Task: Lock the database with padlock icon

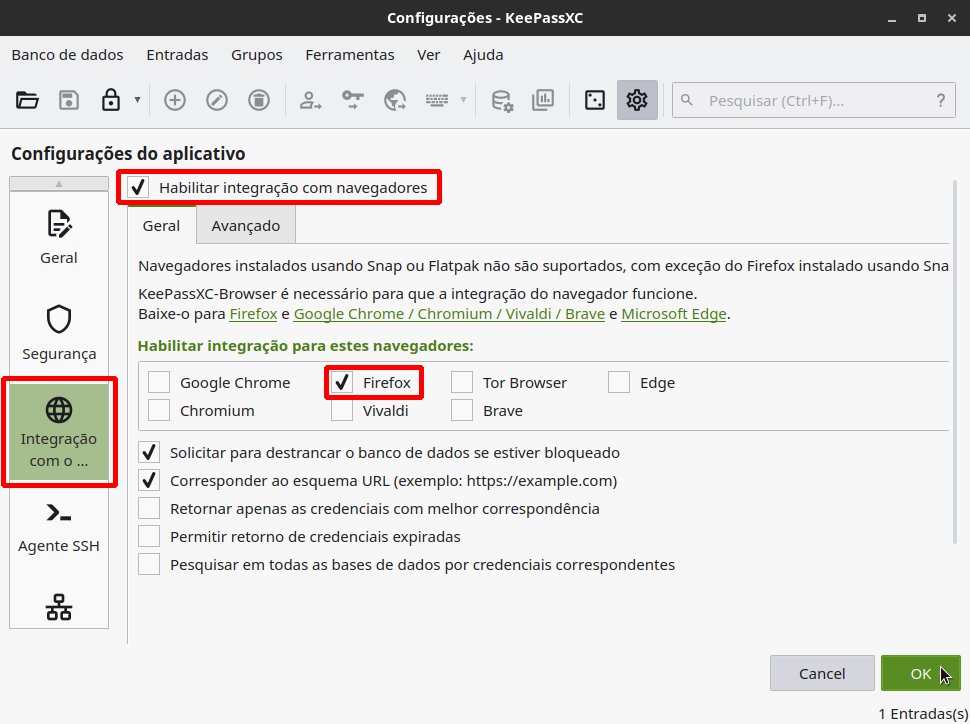Action: click(x=111, y=100)
